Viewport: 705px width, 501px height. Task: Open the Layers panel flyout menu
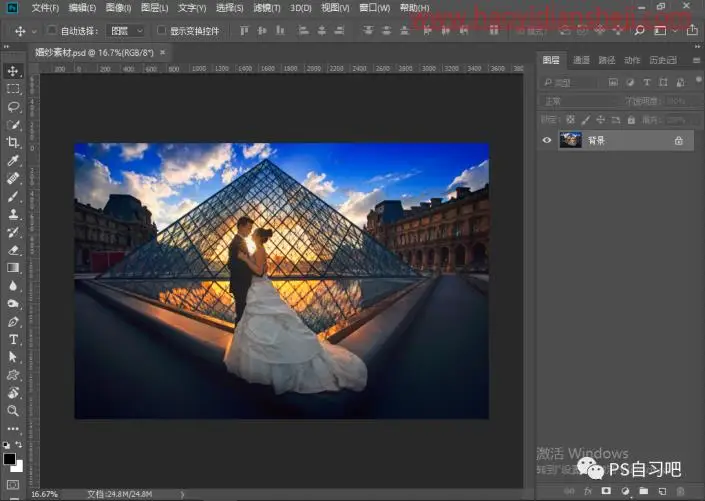click(696, 60)
